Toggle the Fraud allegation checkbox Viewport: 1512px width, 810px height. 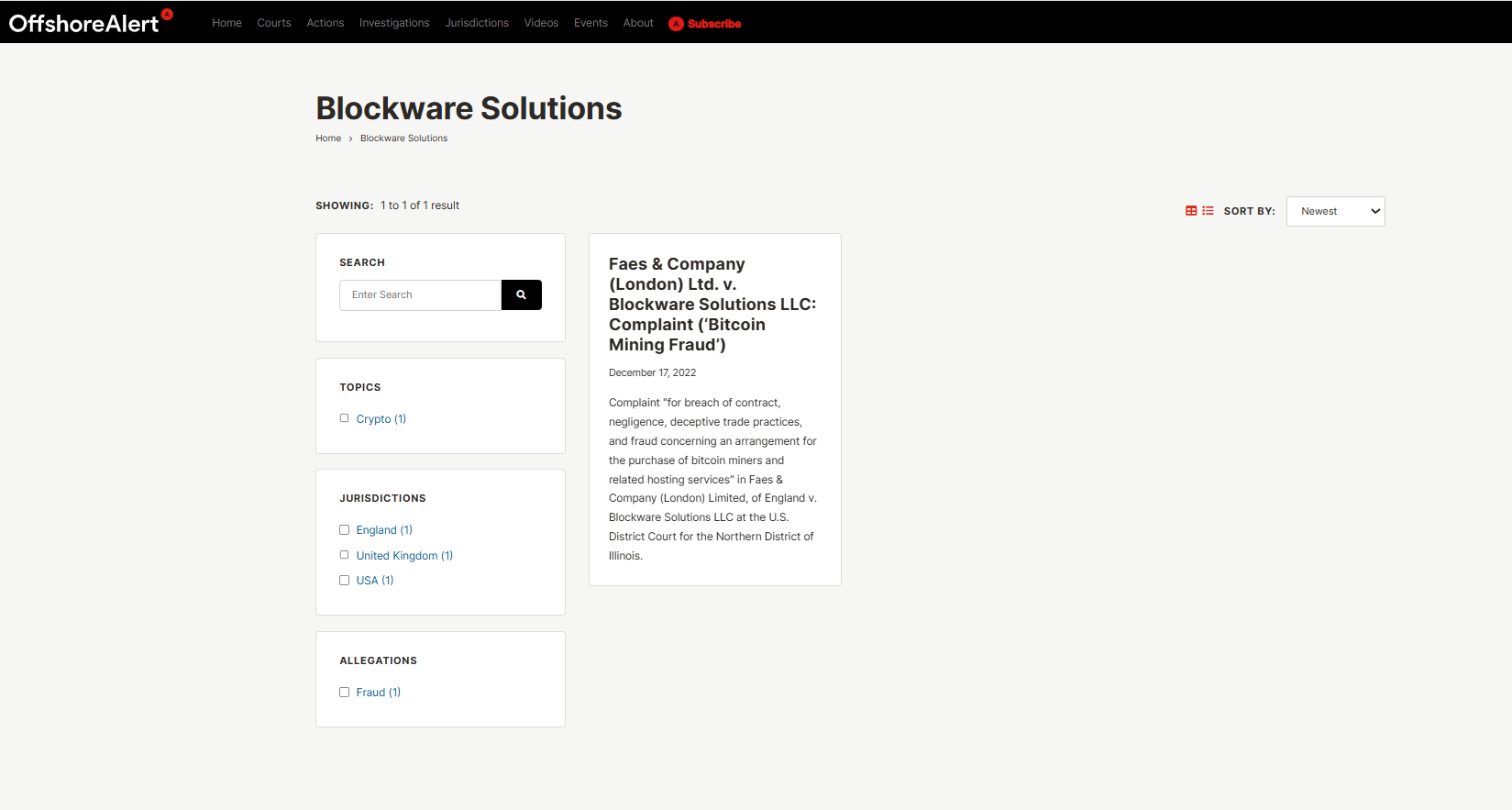pyautogui.click(x=345, y=693)
